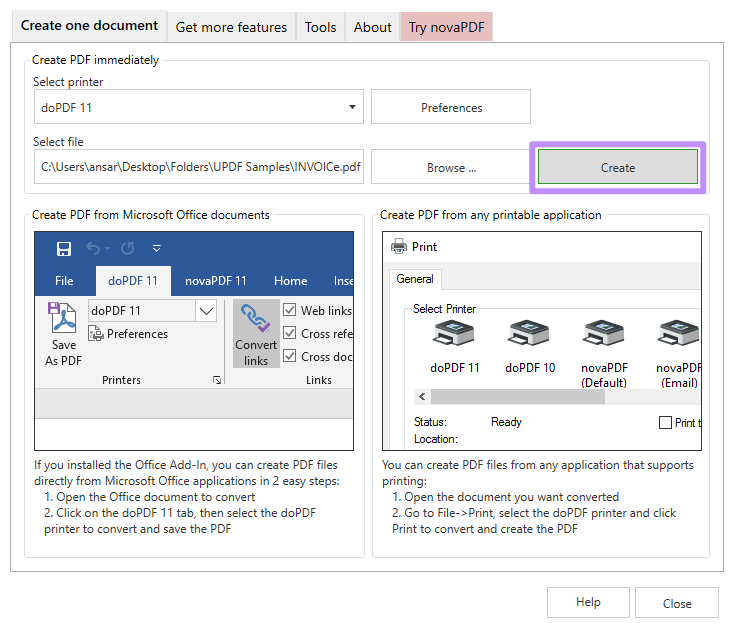Click the printer icon next to Print

(398, 246)
